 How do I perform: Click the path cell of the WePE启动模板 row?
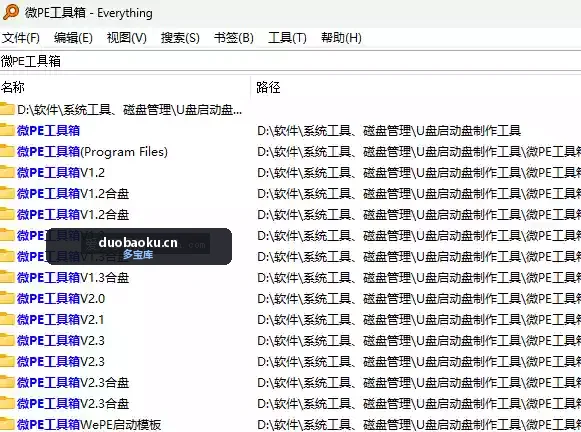[x=419, y=425]
